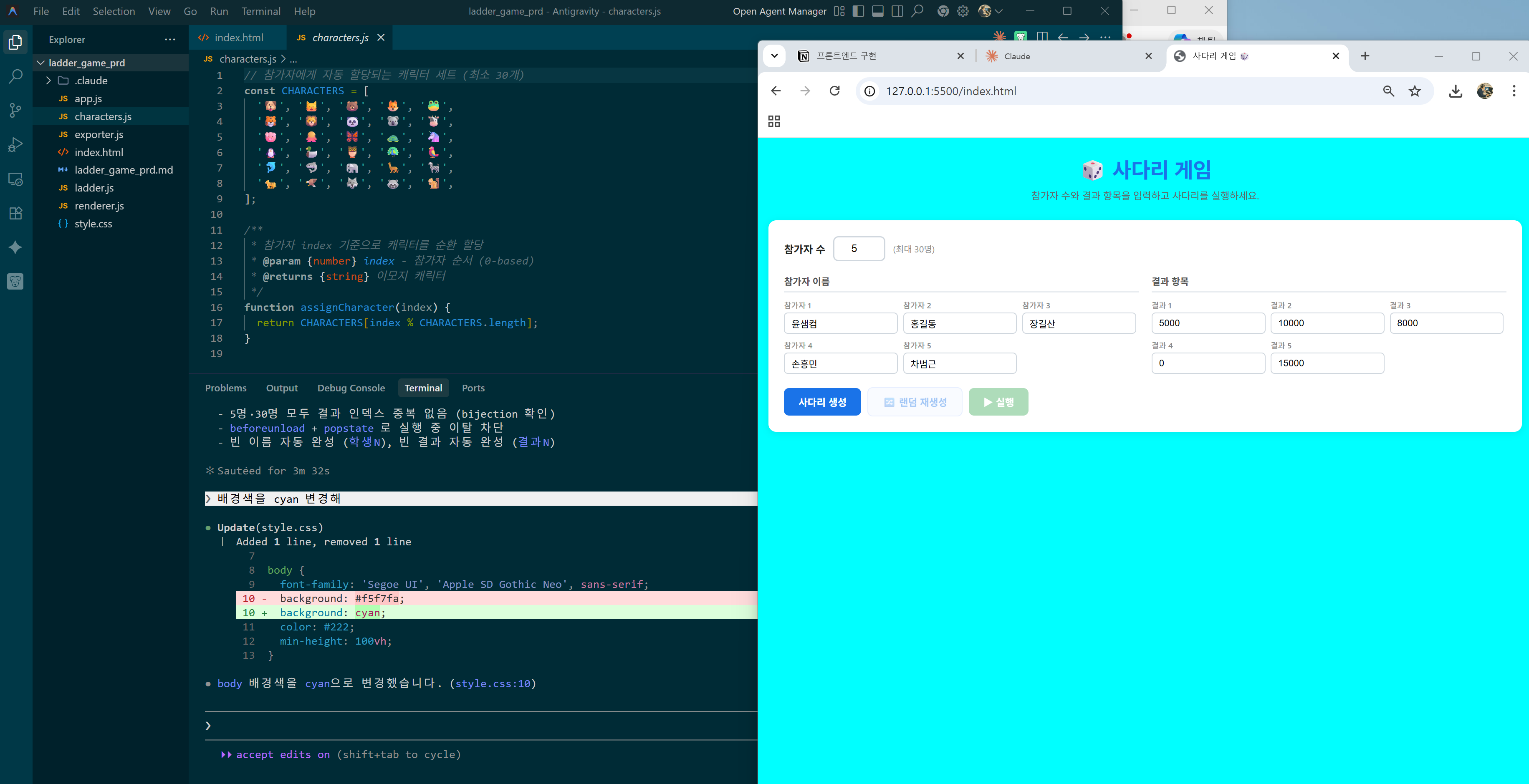1529x784 pixels.
Task: Click Open Agent Manager
Action: (779, 11)
